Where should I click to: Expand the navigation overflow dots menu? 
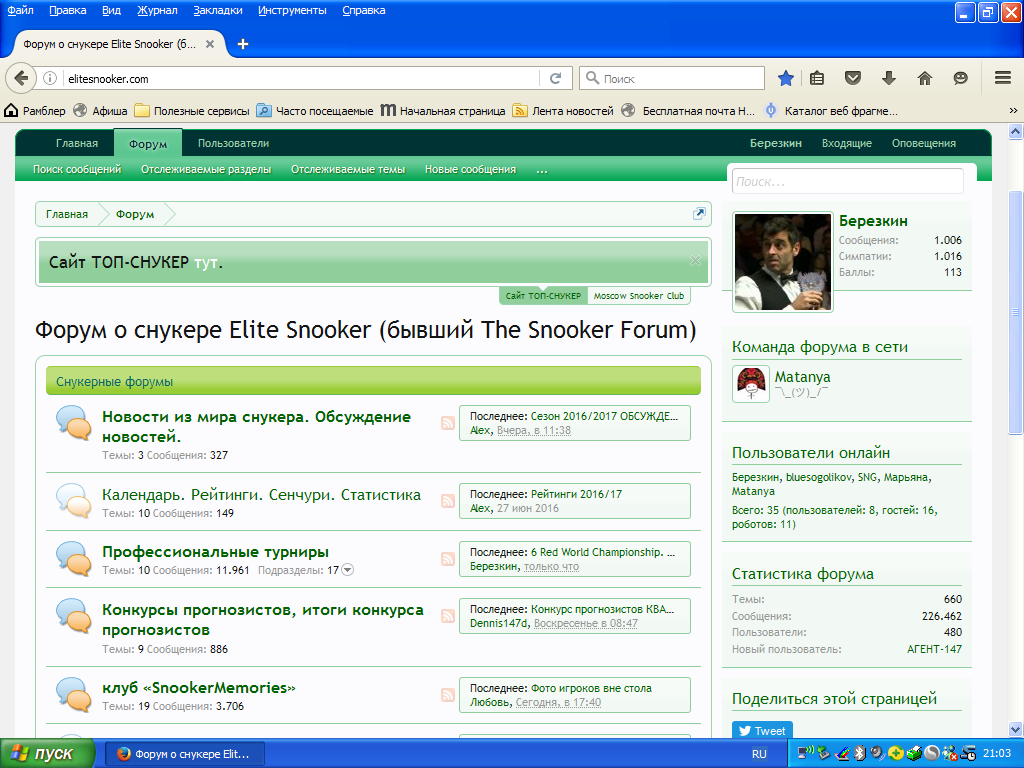pos(542,170)
